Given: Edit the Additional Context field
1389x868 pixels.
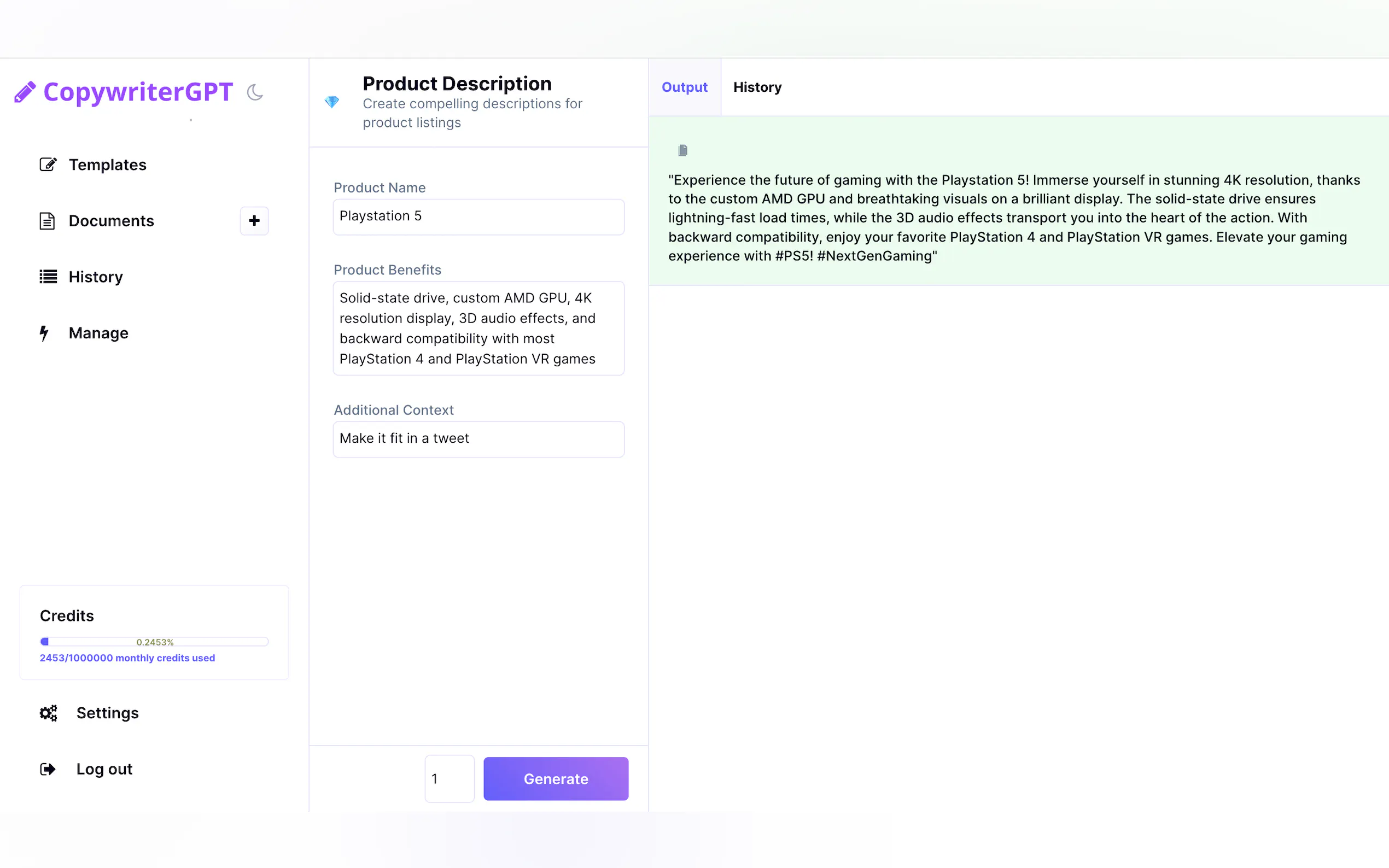Looking at the screenshot, I should [478, 439].
